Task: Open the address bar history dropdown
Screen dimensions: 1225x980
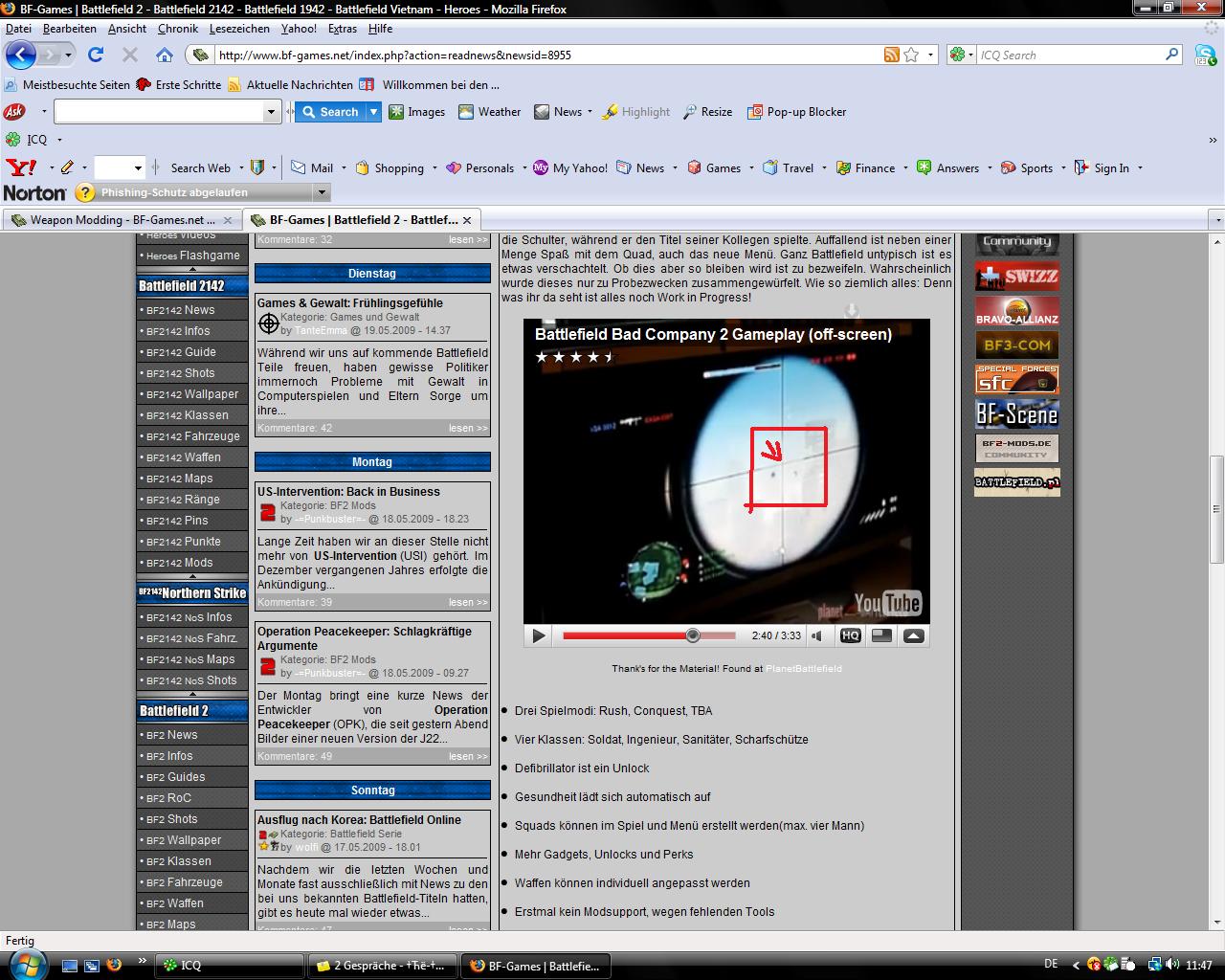Action: point(930,55)
